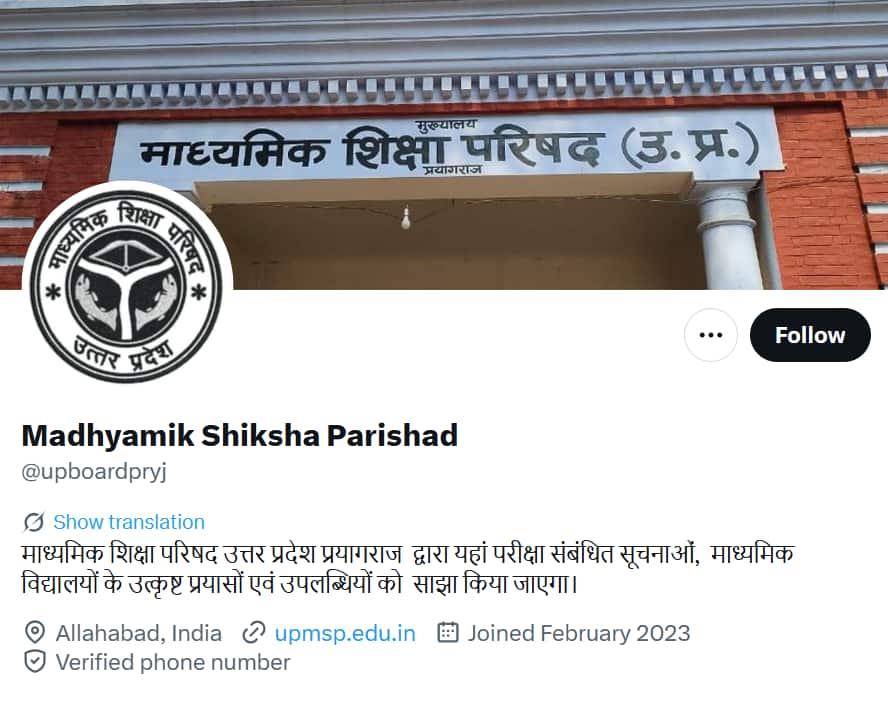Click the Follow button
The image size is (888, 701).
pos(810,335)
